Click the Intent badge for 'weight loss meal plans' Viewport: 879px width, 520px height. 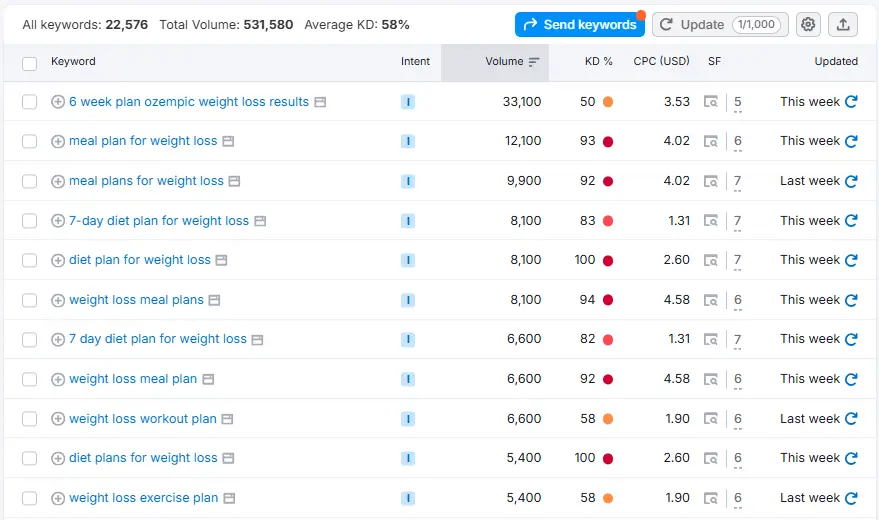click(x=407, y=300)
